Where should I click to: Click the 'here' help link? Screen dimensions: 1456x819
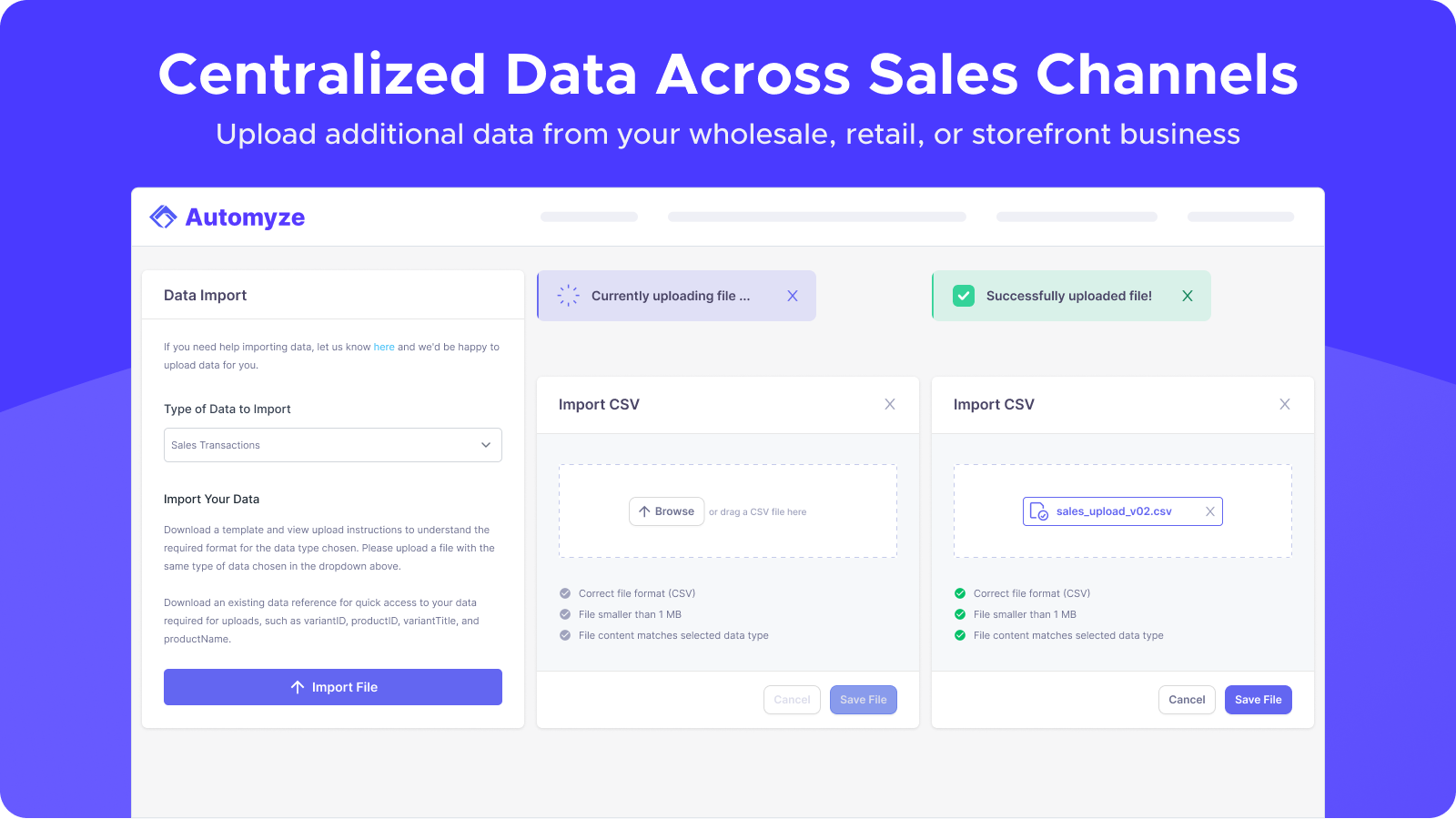(x=384, y=347)
